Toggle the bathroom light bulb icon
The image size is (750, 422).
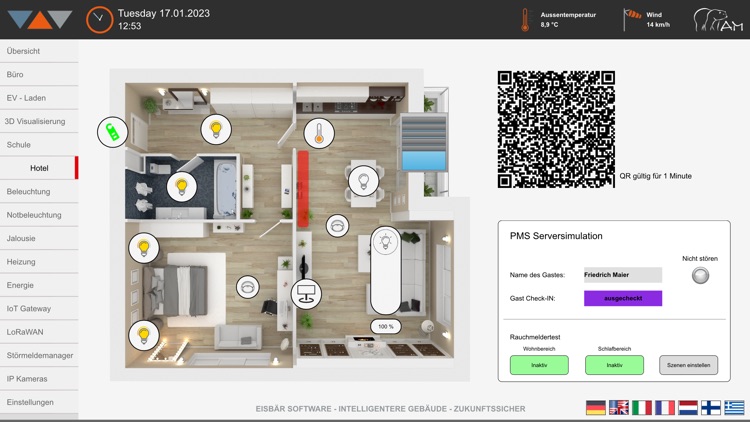[182, 187]
